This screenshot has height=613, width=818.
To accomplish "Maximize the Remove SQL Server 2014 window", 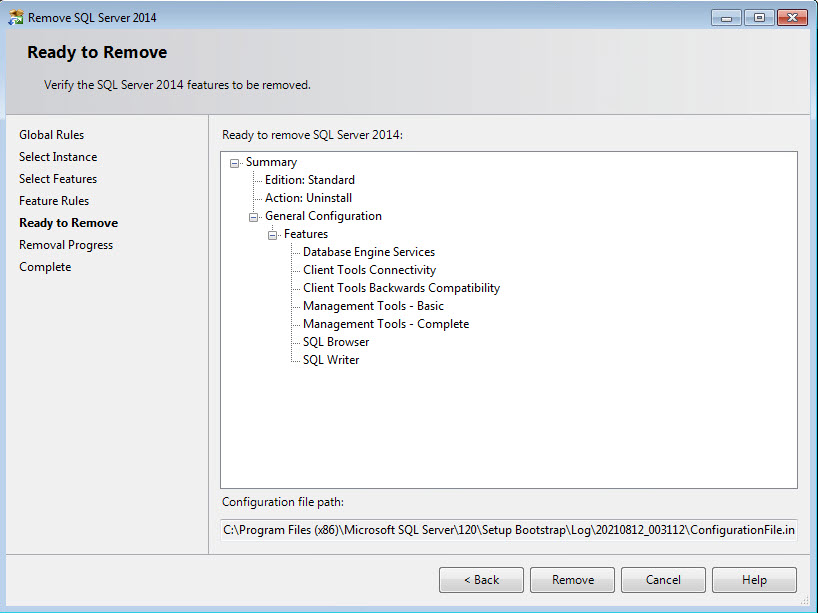I will point(759,18).
